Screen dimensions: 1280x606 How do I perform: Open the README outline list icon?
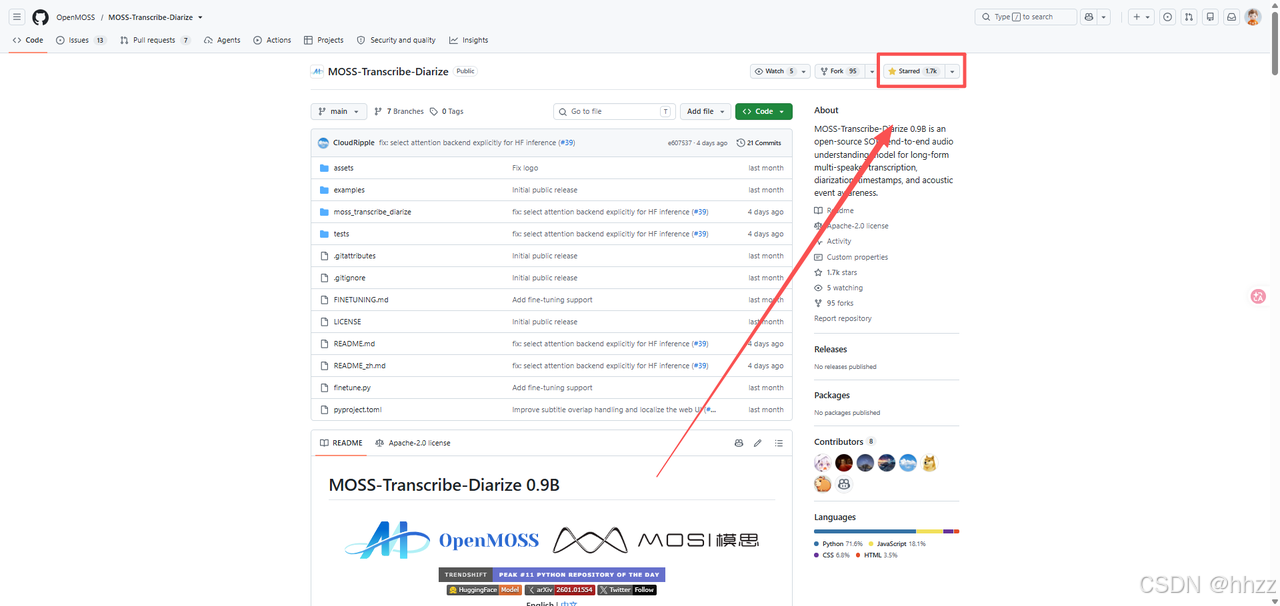coord(779,443)
